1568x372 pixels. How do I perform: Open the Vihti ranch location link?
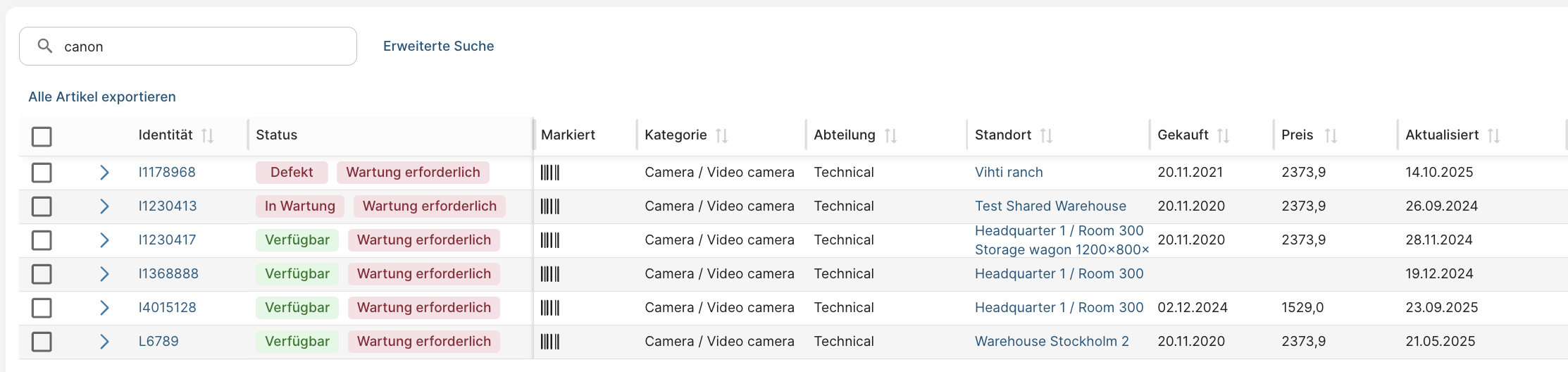pyautogui.click(x=1009, y=173)
